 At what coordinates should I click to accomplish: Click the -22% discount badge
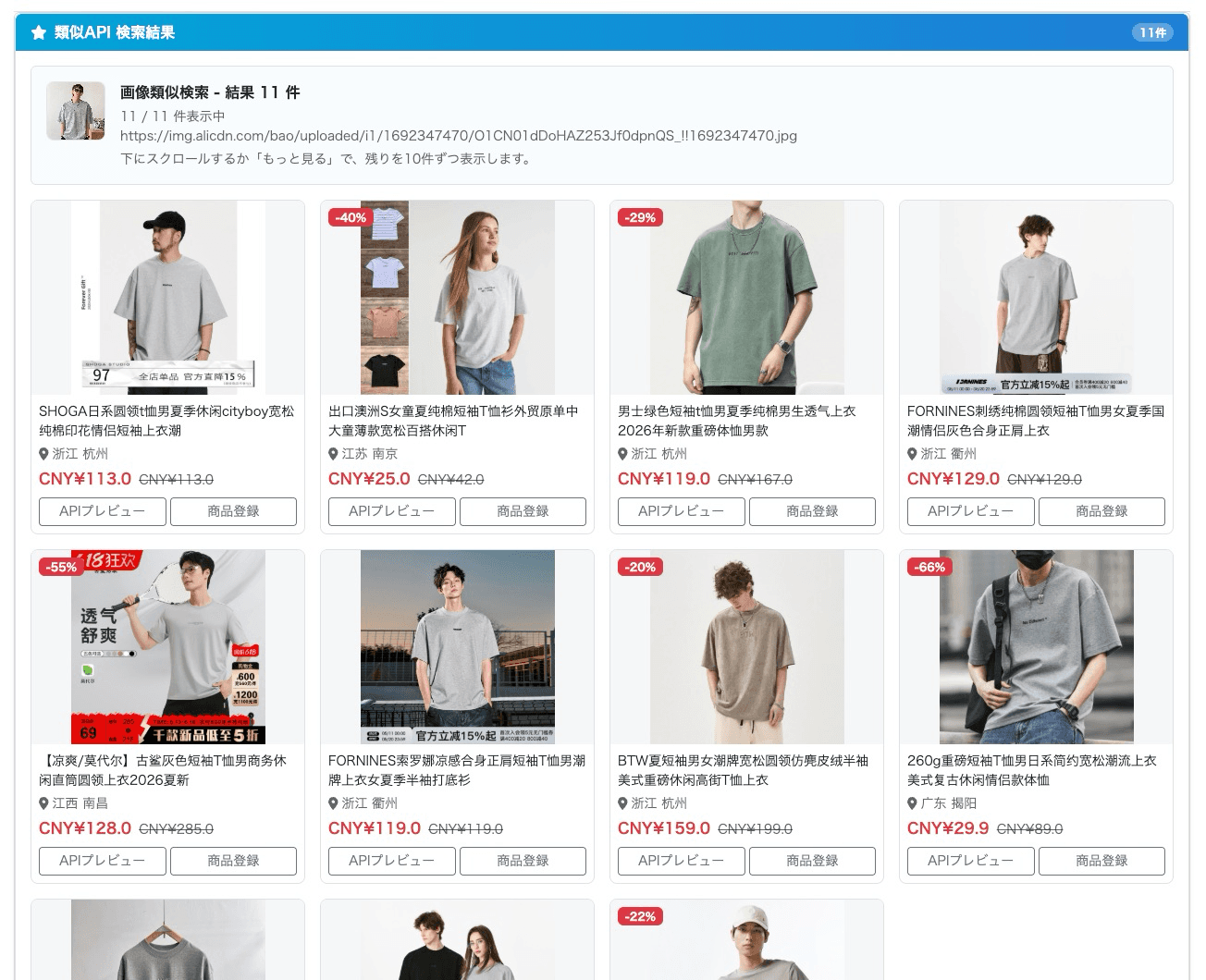(x=640, y=916)
